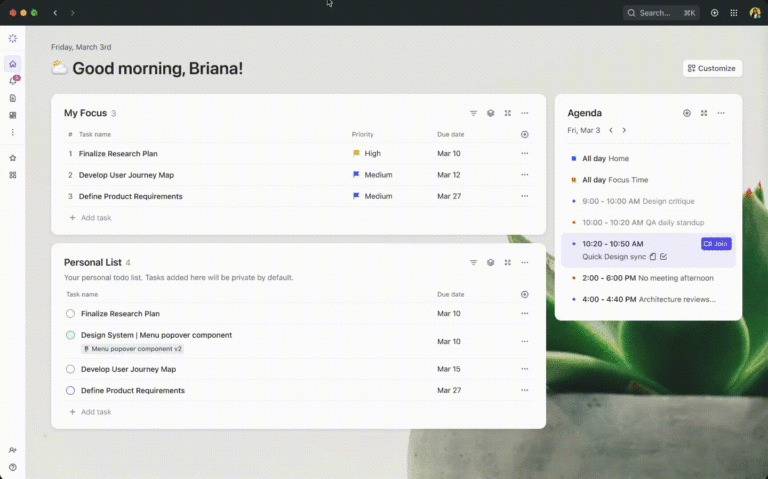Click the Search field in title bar
768x479 pixels.
pyautogui.click(x=661, y=13)
